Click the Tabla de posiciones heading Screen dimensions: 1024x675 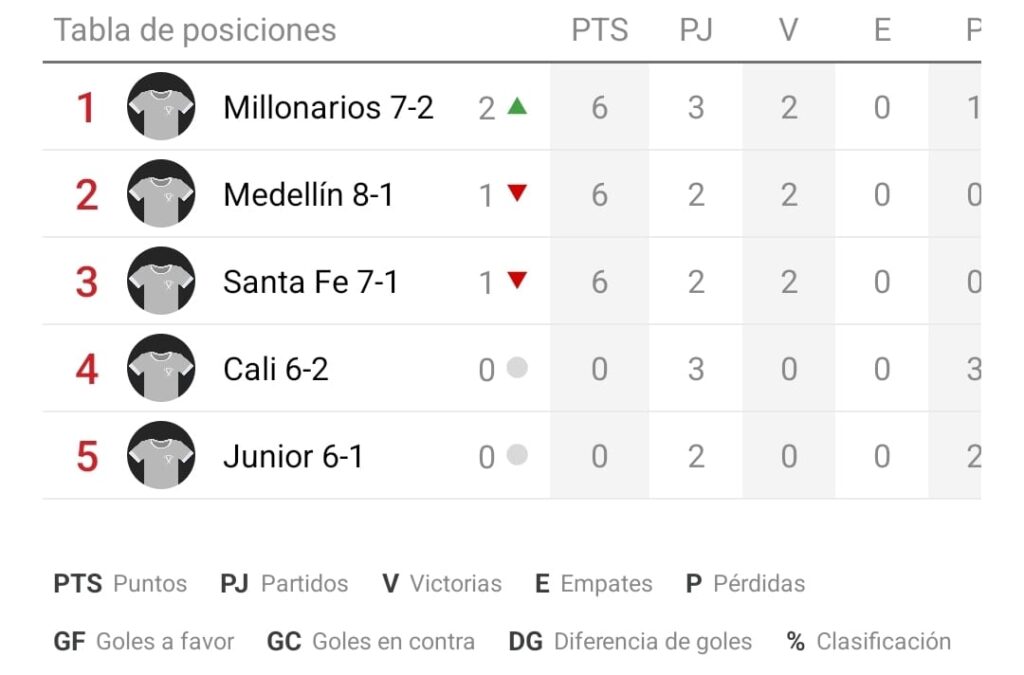[195, 30]
